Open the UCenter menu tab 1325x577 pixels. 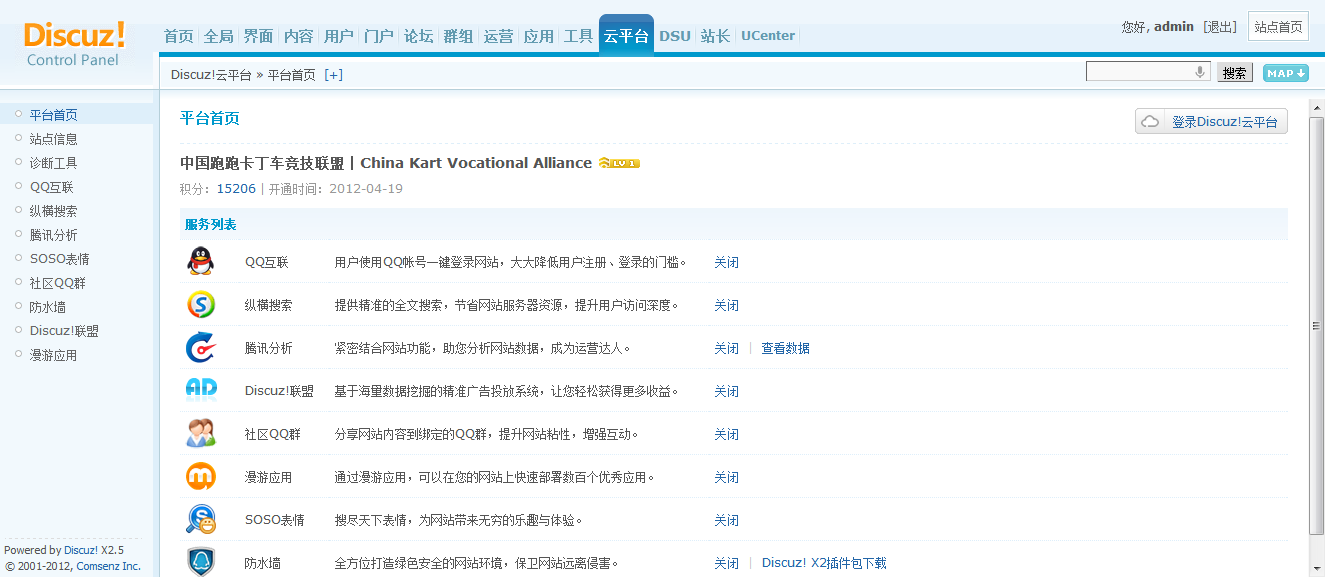(767, 36)
